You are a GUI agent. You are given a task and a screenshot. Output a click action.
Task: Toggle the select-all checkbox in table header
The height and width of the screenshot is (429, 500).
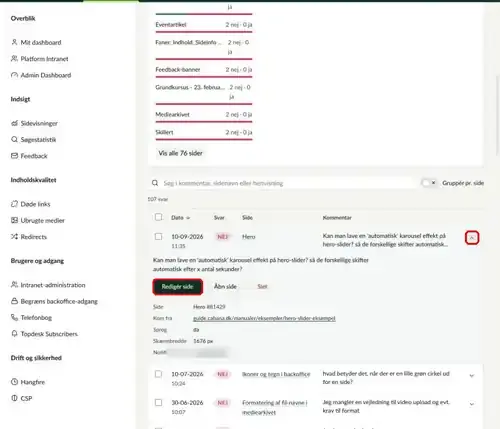click(158, 217)
